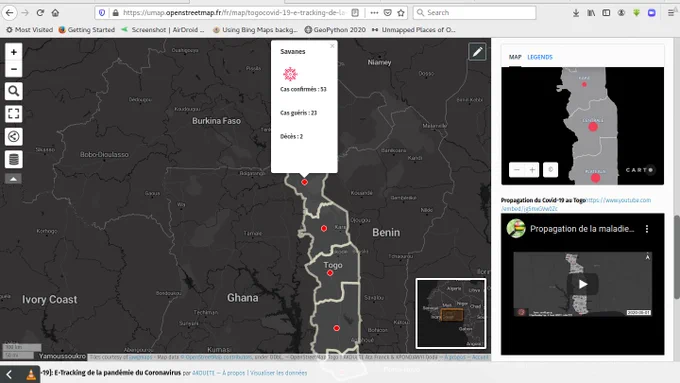The height and width of the screenshot is (383, 680).
Task: Zoom in the CARTO embedded map
Action: point(532,170)
